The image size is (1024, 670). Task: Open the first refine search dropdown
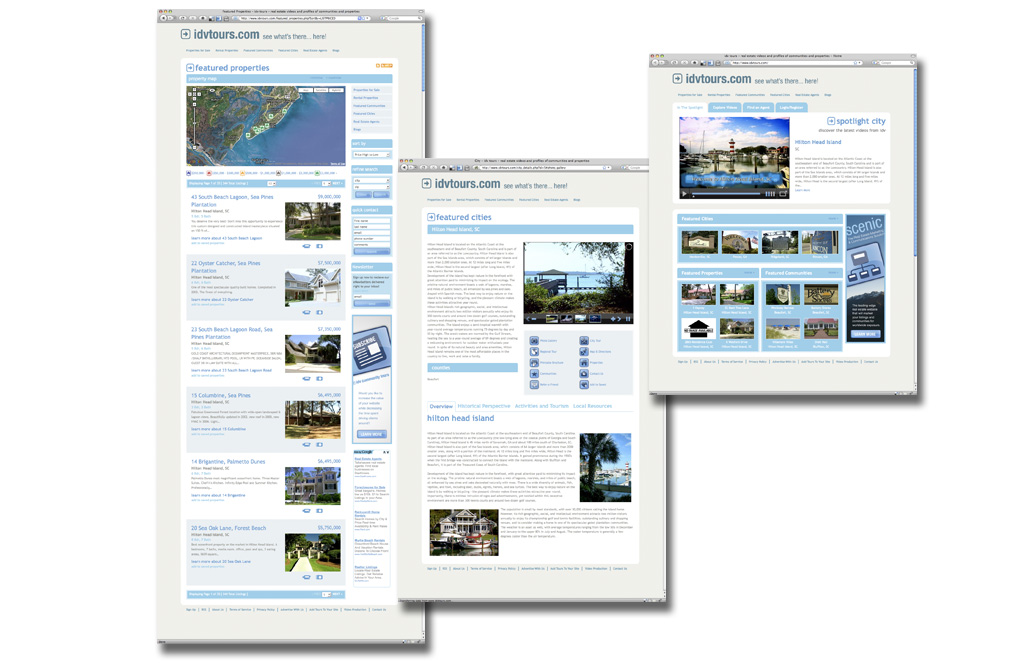[372, 180]
